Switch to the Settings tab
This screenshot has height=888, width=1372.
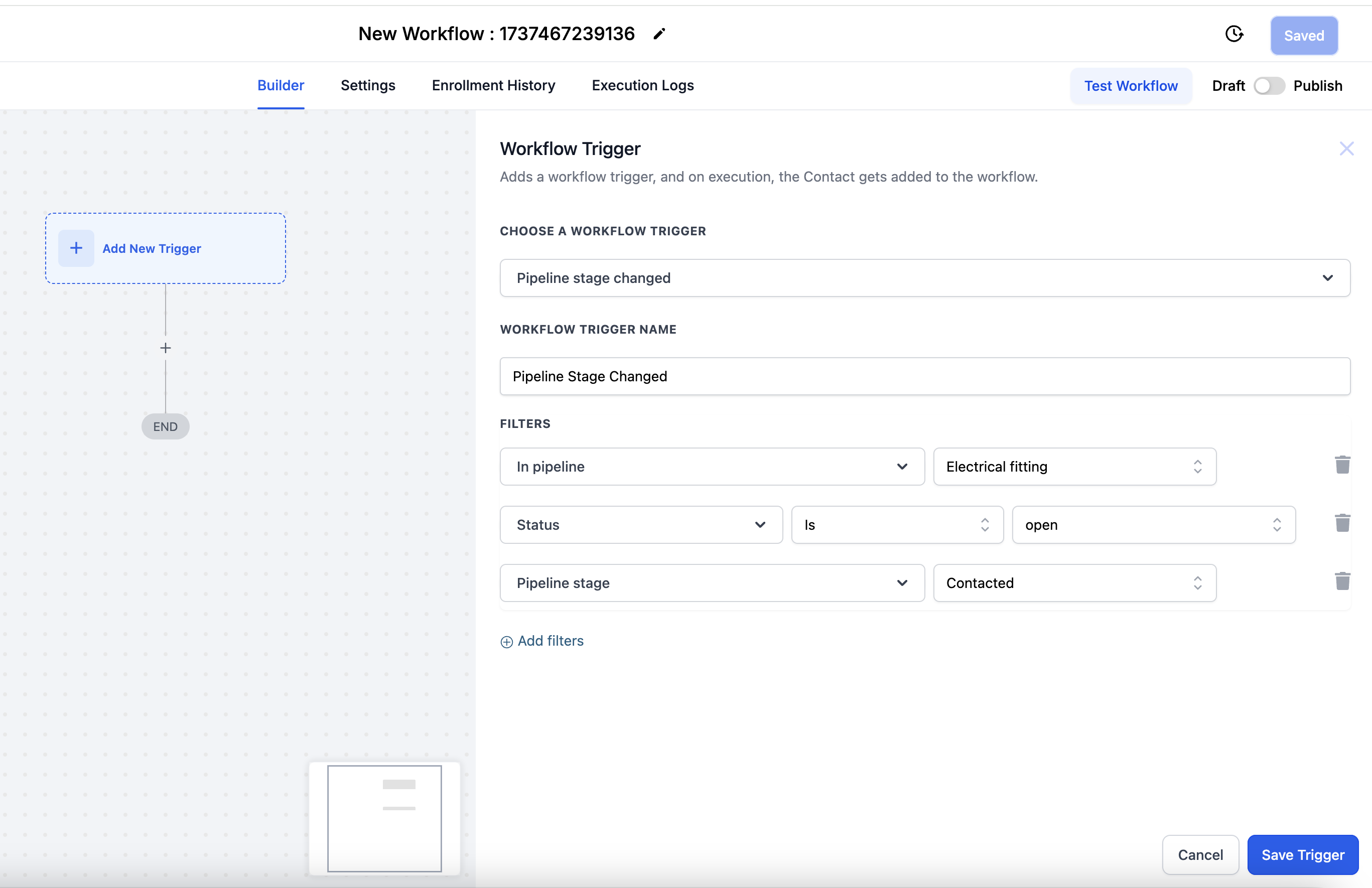pos(368,85)
